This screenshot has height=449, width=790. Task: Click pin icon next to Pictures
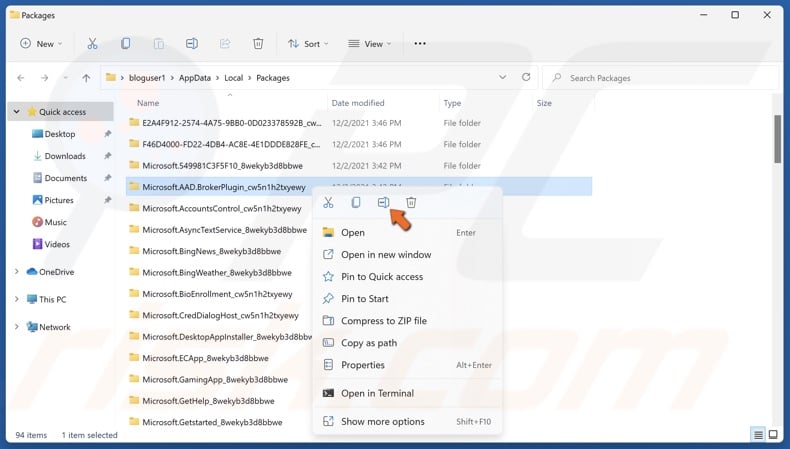[107, 201]
